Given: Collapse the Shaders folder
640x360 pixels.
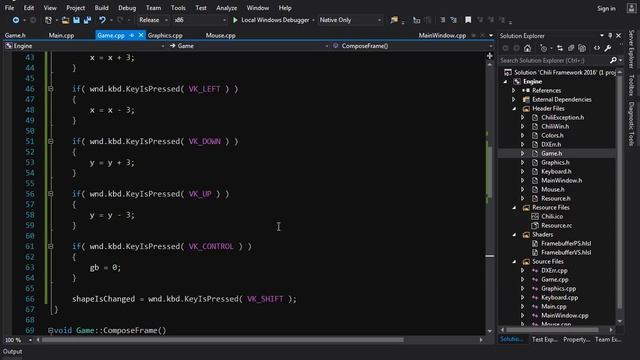Looking at the screenshot, I should [x=514, y=235].
